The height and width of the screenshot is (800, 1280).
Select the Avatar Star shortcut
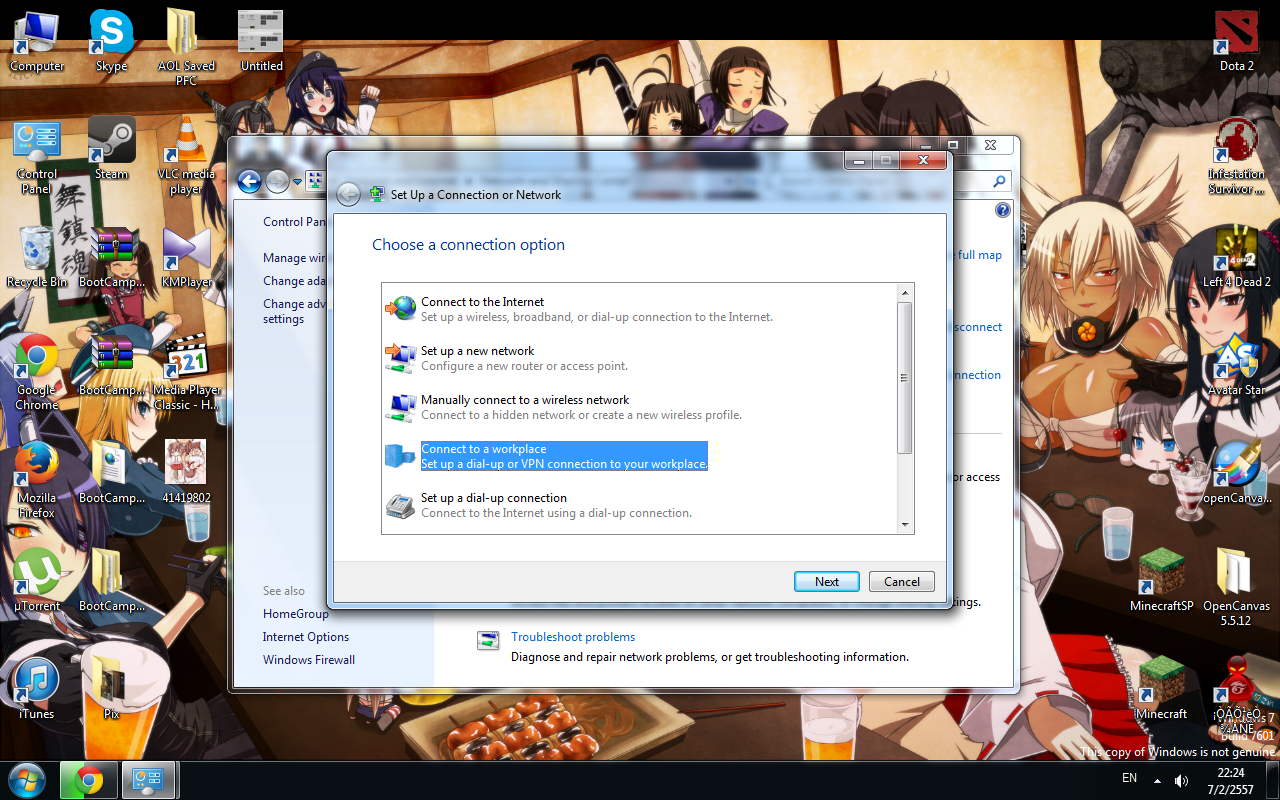pos(1236,365)
